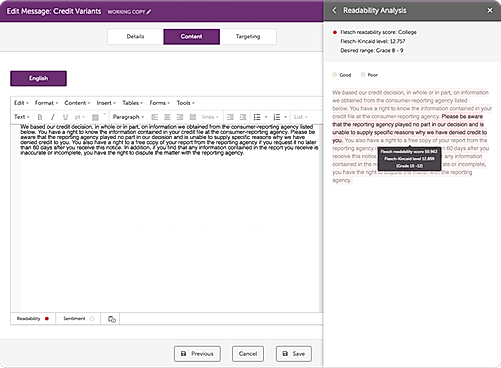Go back from Readability Analysis panel
Viewport: 501px width, 368px height.
pos(334,10)
